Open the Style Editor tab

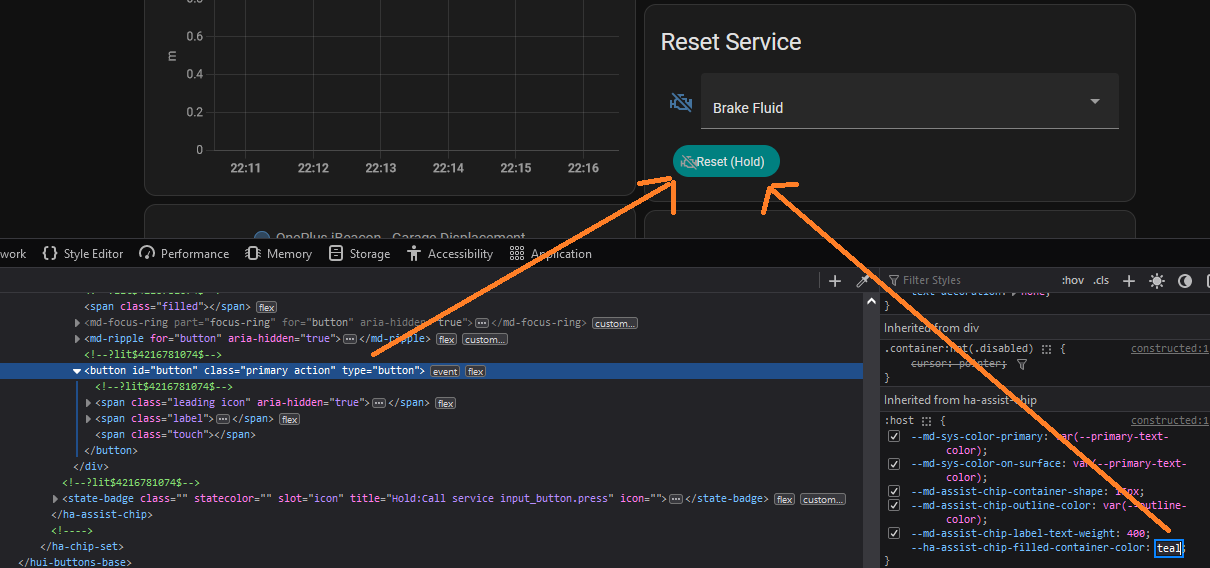[x=83, y=254]
